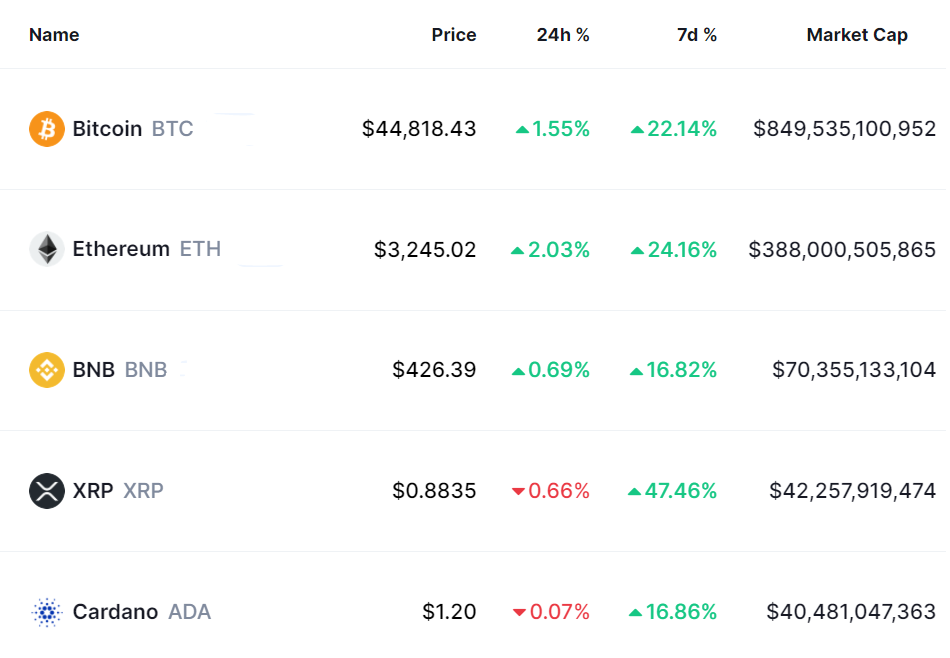Click the BNB ticker symbol text
Viewport: 950px width, 658px height.
click(x=146, y=370)
